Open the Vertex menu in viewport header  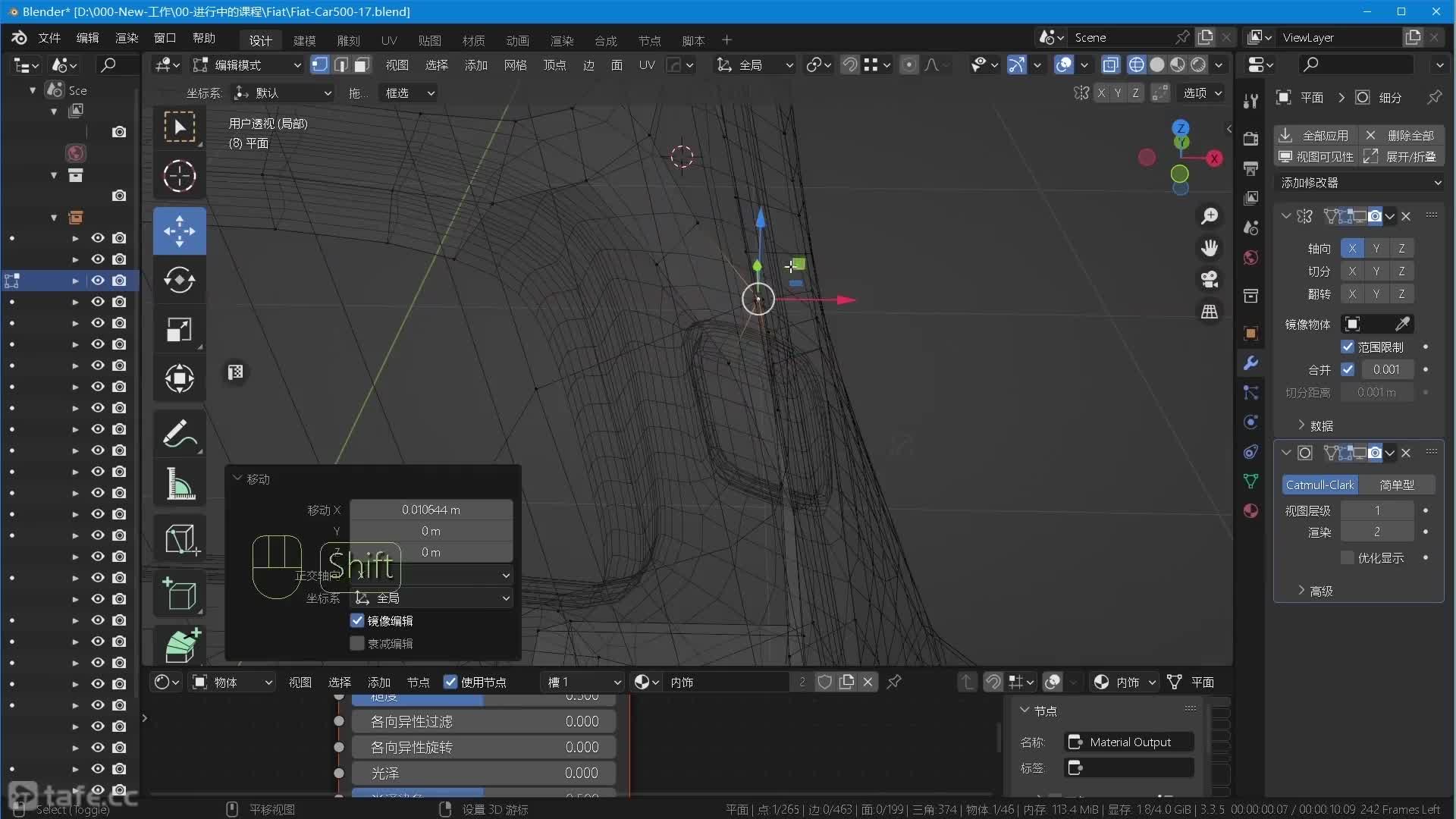554,65
